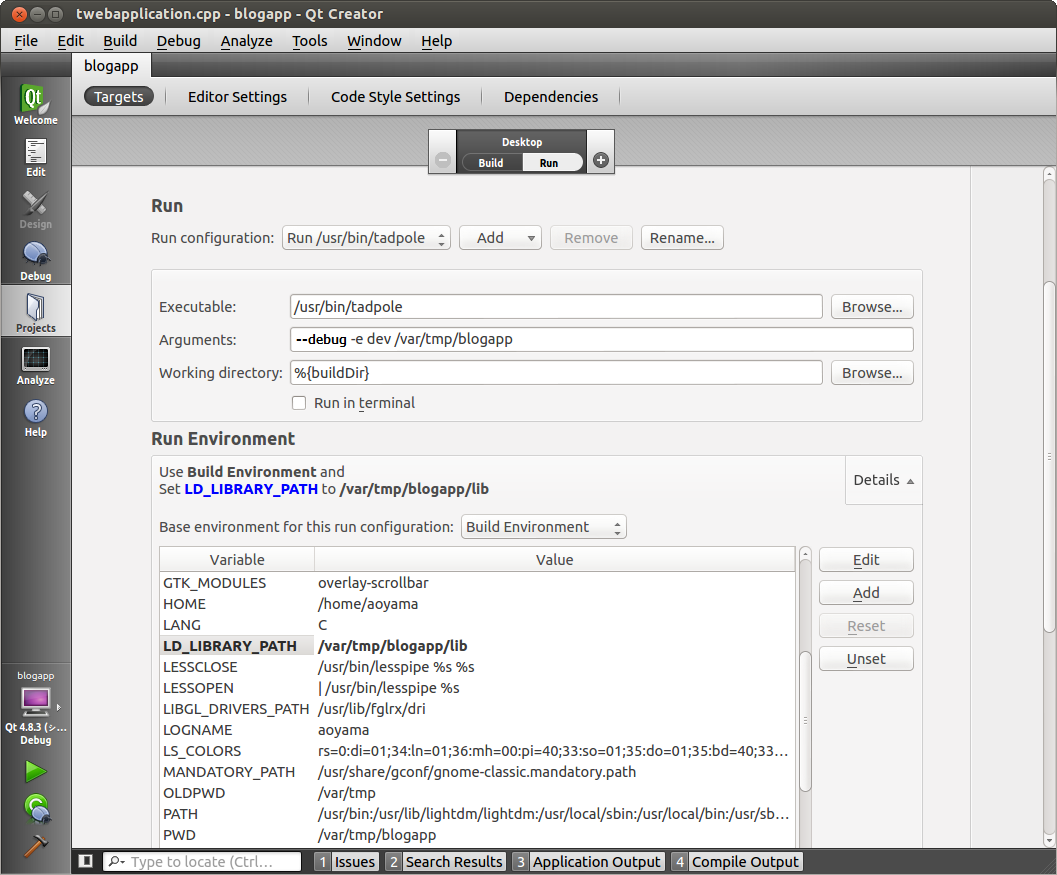Open the blogapp target selector monitor icon
1057x875 pixels.
click(36, 702)
